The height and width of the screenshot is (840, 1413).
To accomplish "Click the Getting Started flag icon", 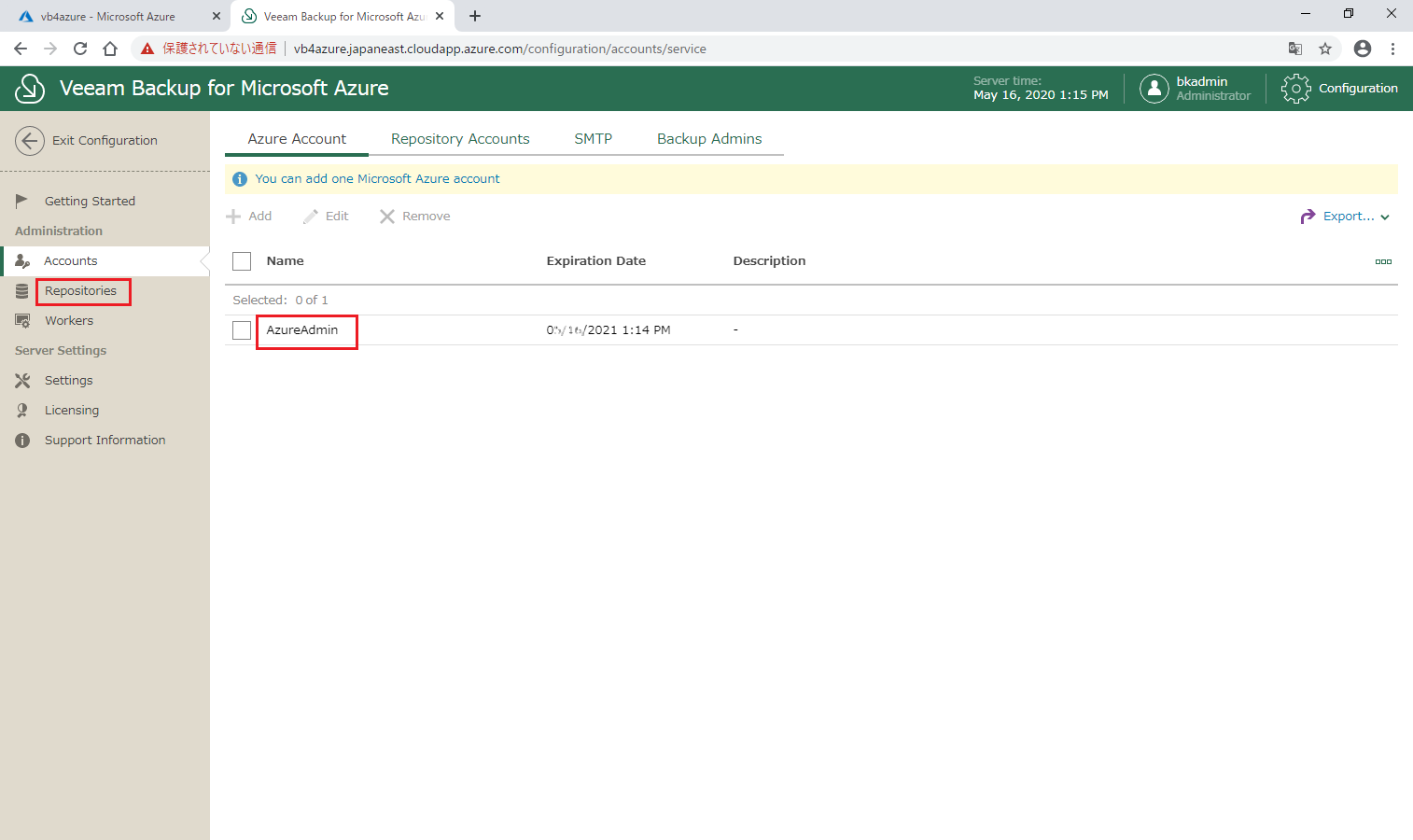I will coord(21,201).
